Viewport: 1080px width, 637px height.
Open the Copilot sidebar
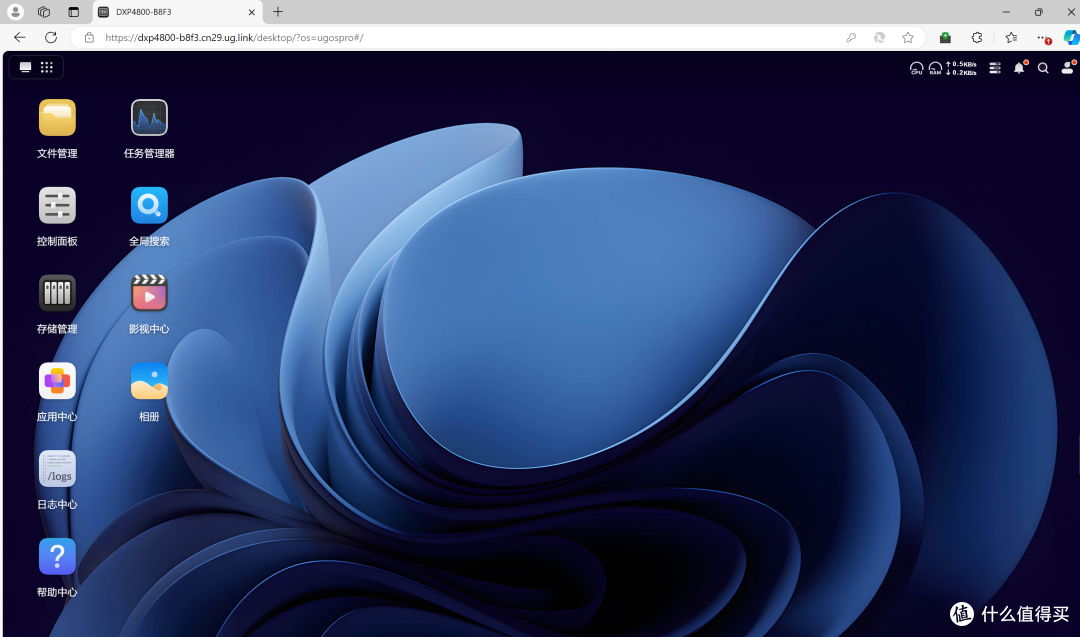1072,38
